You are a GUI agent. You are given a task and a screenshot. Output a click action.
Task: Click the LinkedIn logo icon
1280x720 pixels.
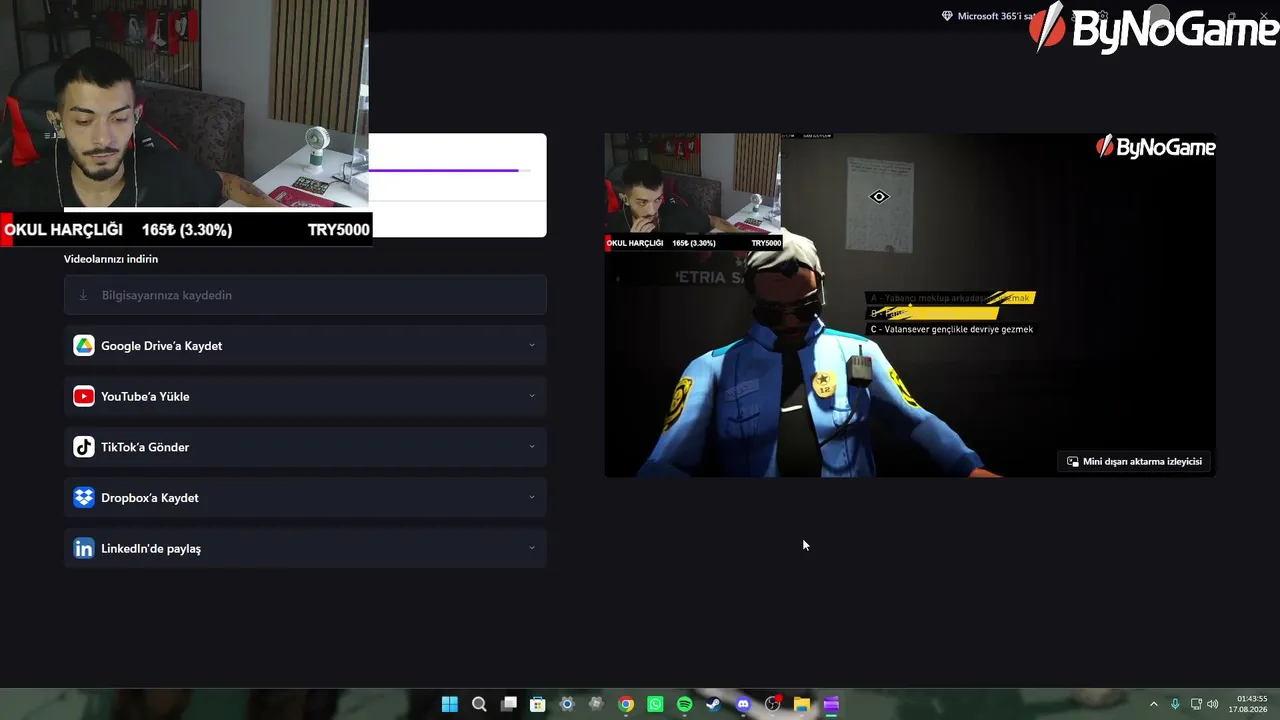[84, 549]
